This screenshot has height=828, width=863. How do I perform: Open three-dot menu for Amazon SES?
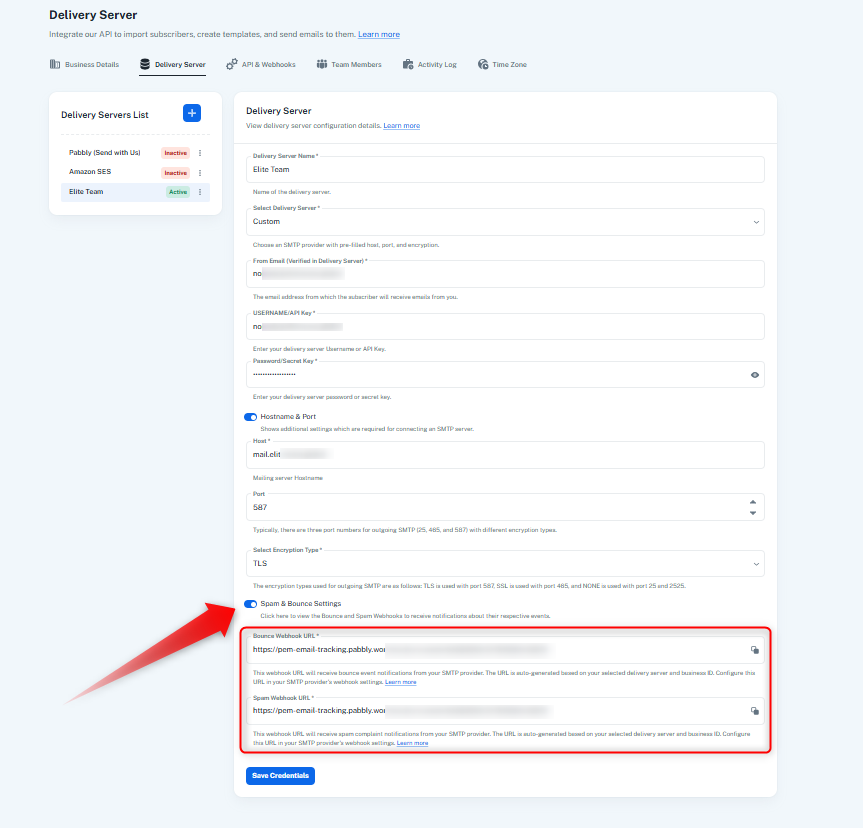coord(200,173)
